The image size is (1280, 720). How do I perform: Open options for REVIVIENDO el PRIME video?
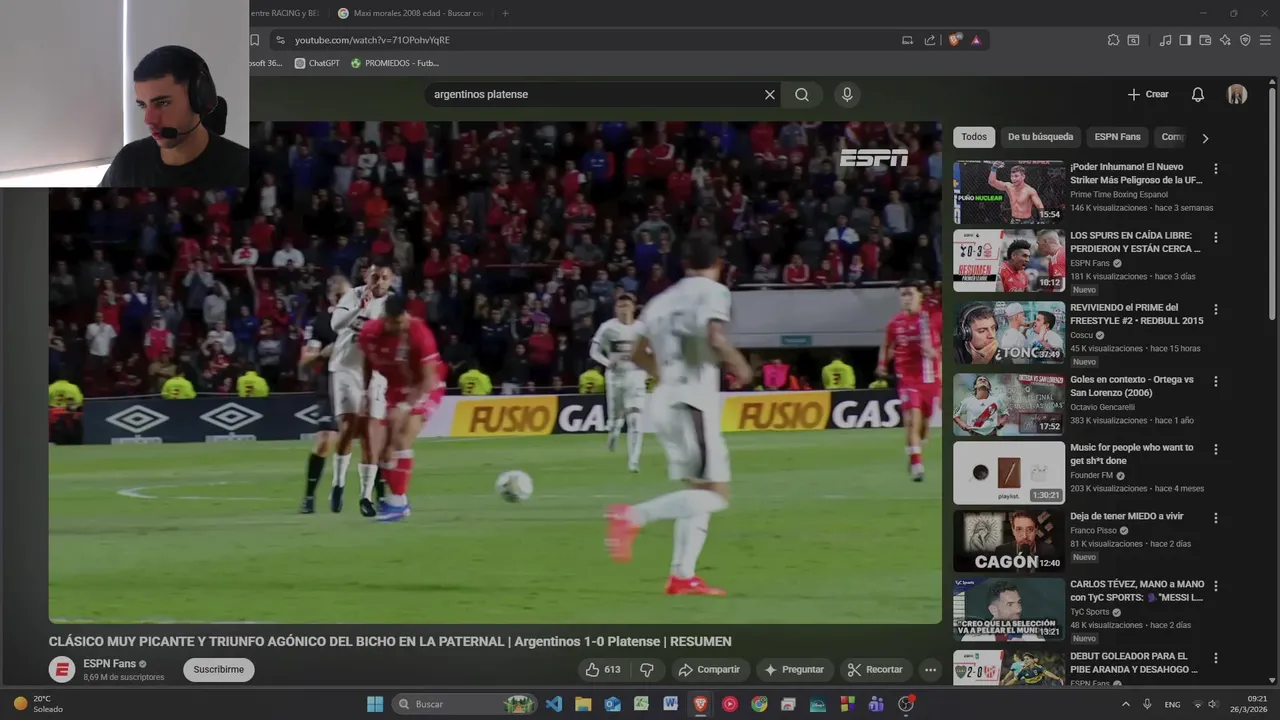1216,310
